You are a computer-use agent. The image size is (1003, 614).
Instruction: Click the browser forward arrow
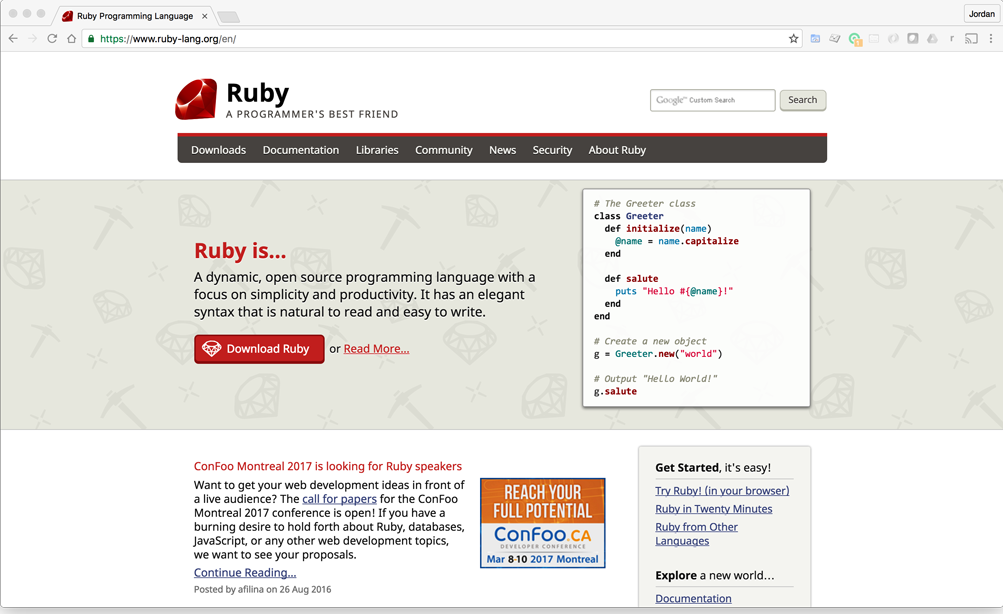click(33, 38)
